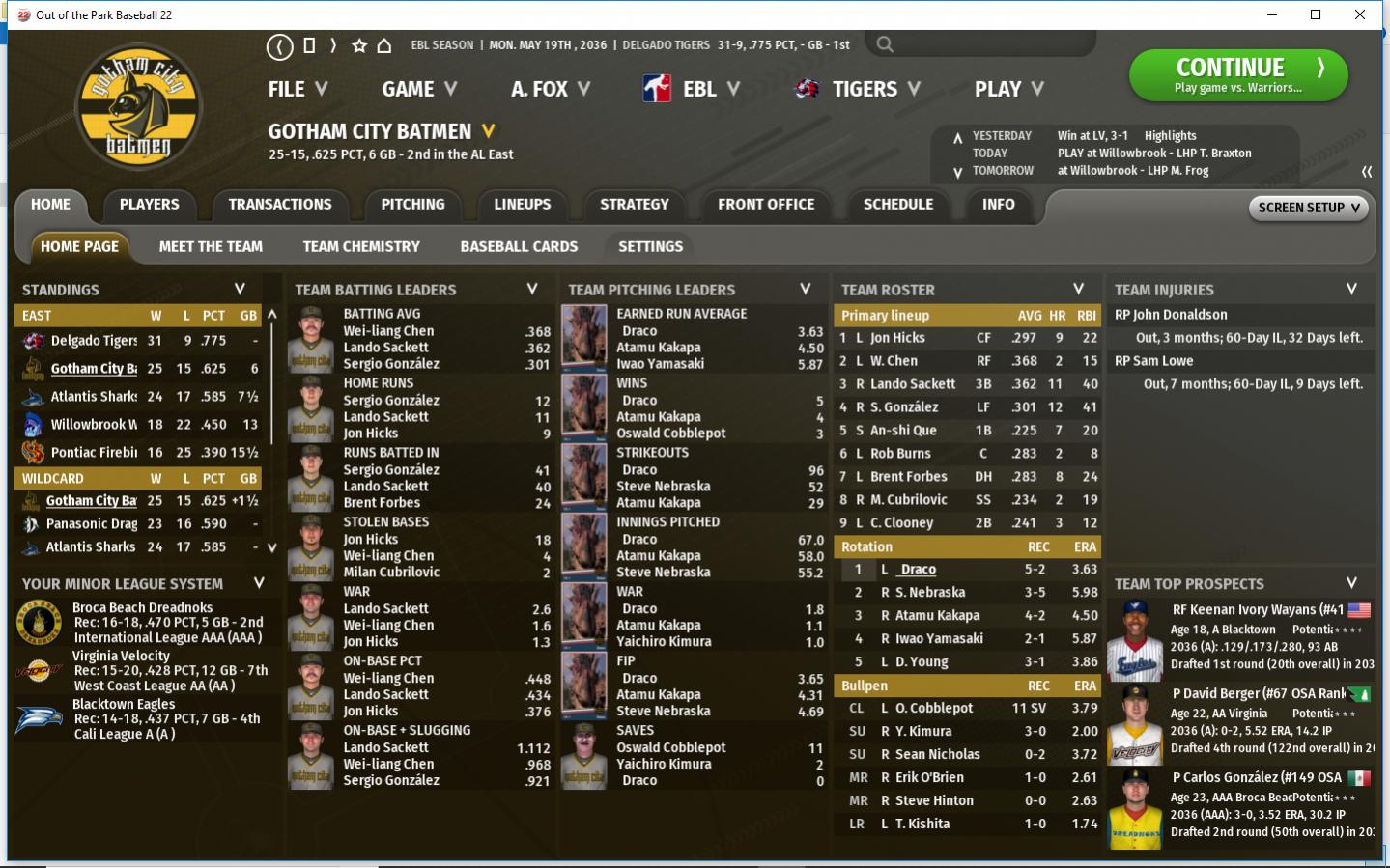Click the house icon in the top bar
The height and width of the screenshot is (868, 1390).
[384, 45]
